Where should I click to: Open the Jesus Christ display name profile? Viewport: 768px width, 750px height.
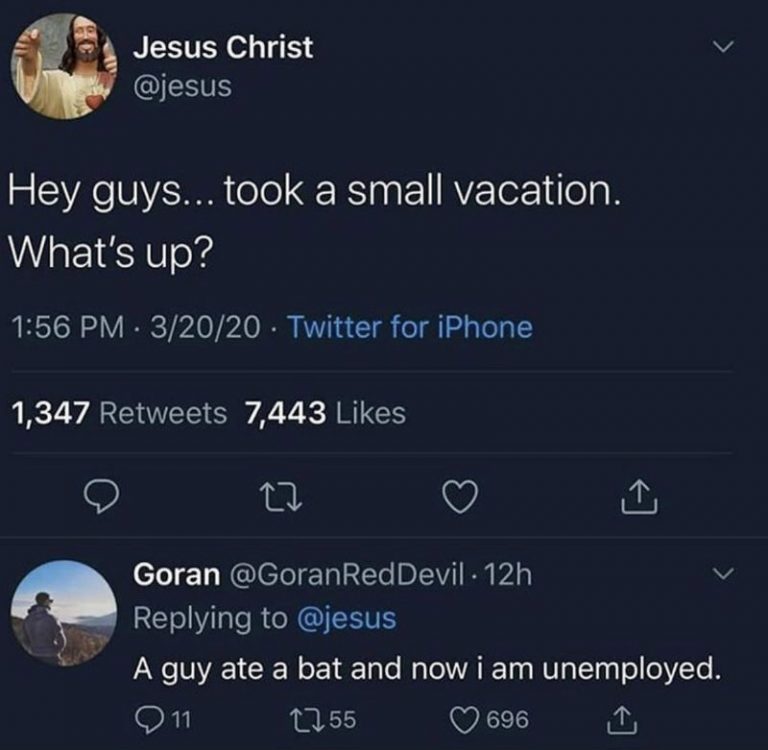tap(223, 47)
